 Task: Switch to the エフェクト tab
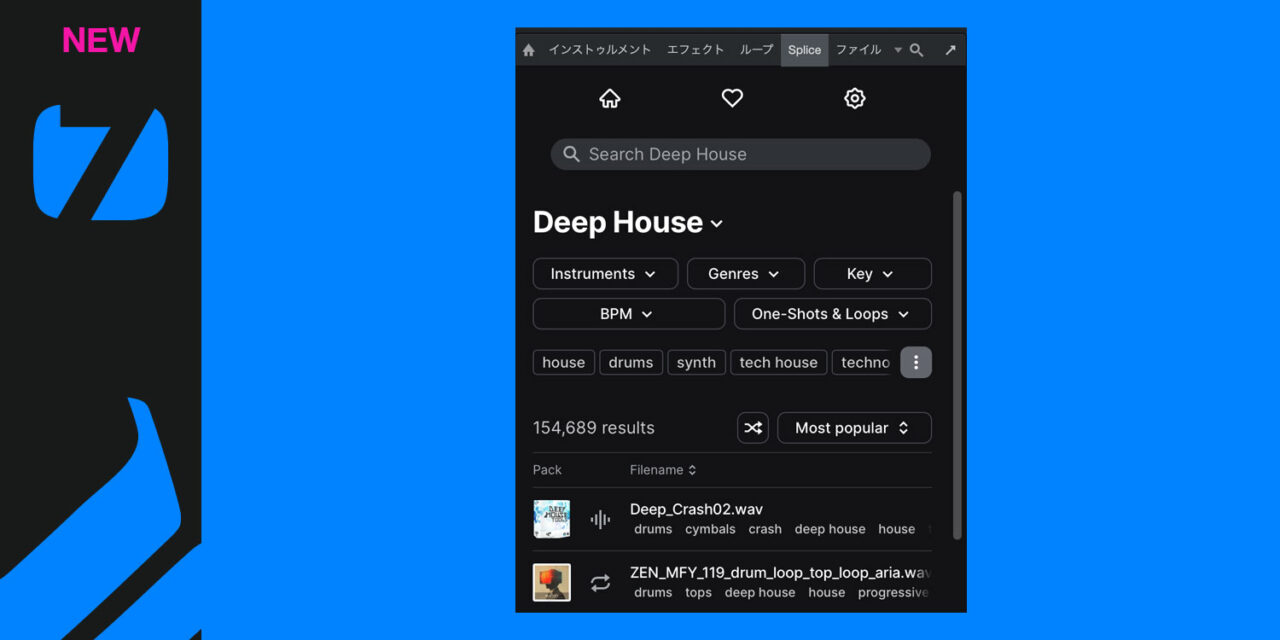(x=695, y=50)
